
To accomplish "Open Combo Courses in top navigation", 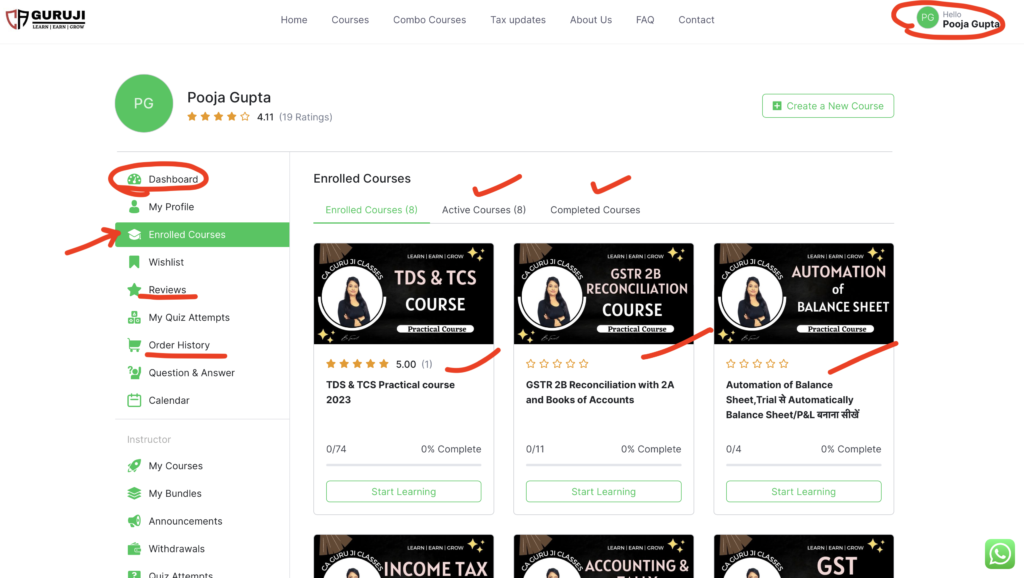I will tap(429, 20).
